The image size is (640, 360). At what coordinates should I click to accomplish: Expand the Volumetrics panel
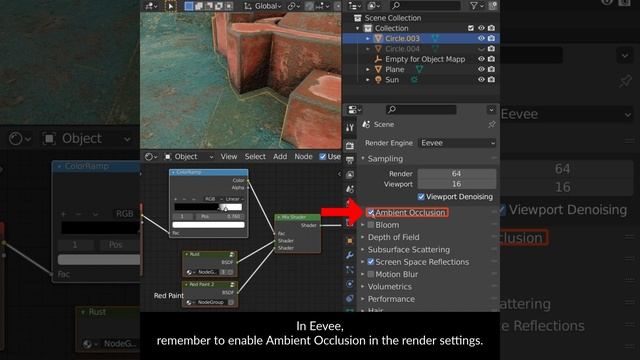pyautogui.click(x=363, y=287)
